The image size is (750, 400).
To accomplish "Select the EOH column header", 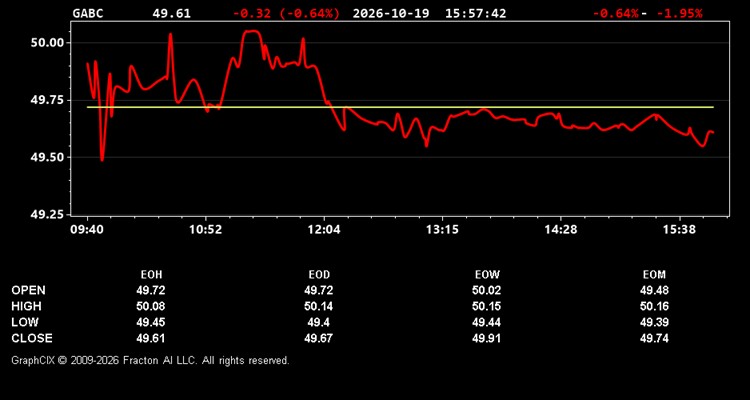I will pos(151,275).
